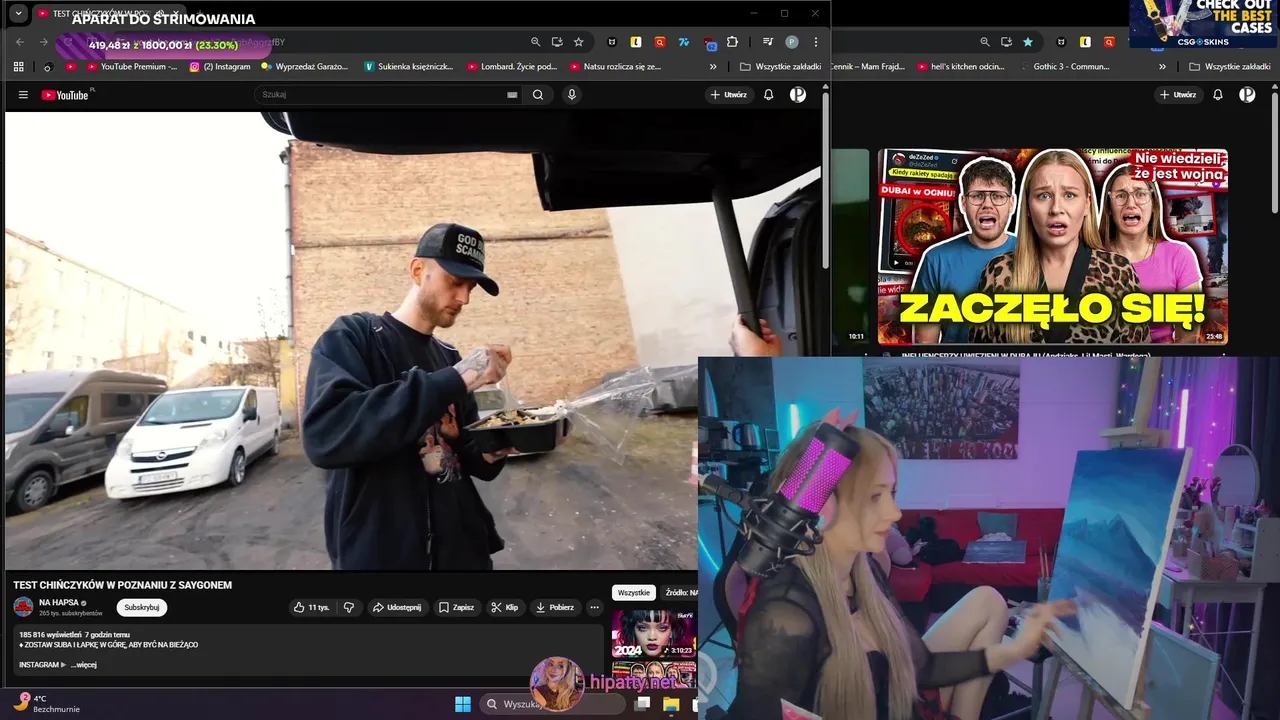Select the Wszystkie filter chip
This screenshot has width=1280, height=720.
pyautogui.click(x=634, y=593)
